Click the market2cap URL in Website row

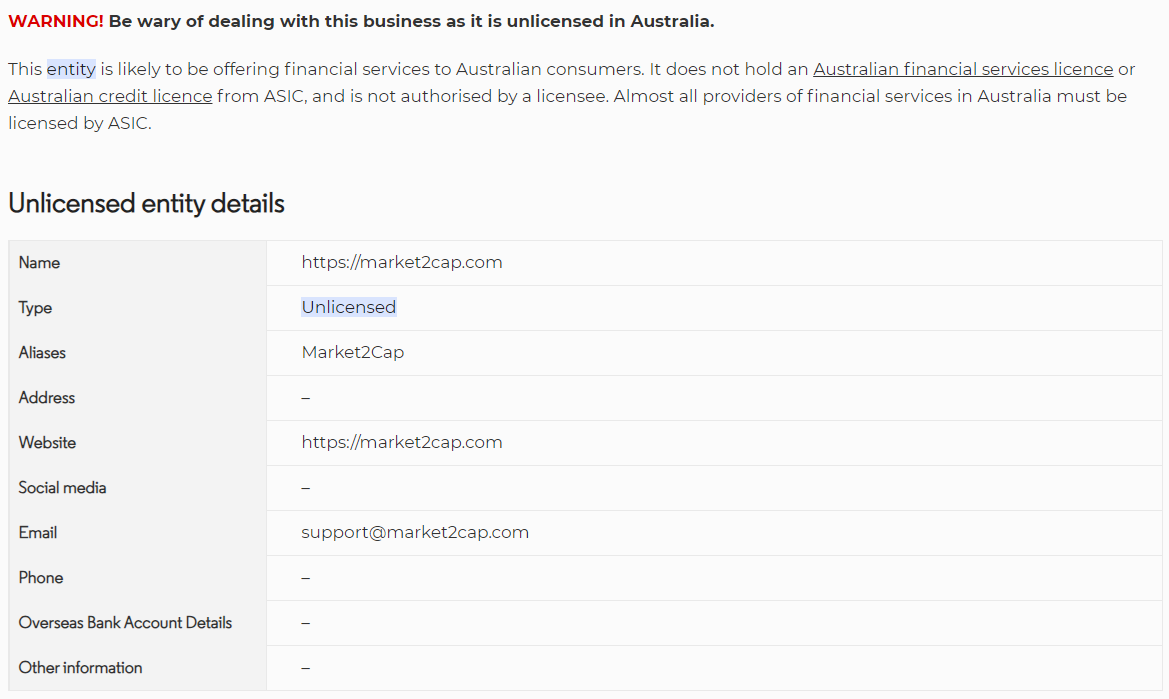coord(401,443)
